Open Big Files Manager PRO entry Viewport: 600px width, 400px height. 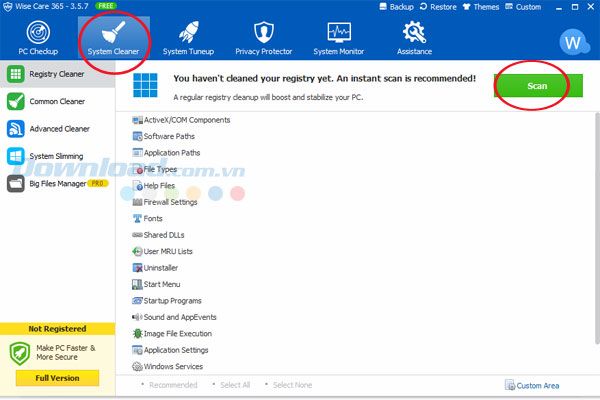pos(57,184)
